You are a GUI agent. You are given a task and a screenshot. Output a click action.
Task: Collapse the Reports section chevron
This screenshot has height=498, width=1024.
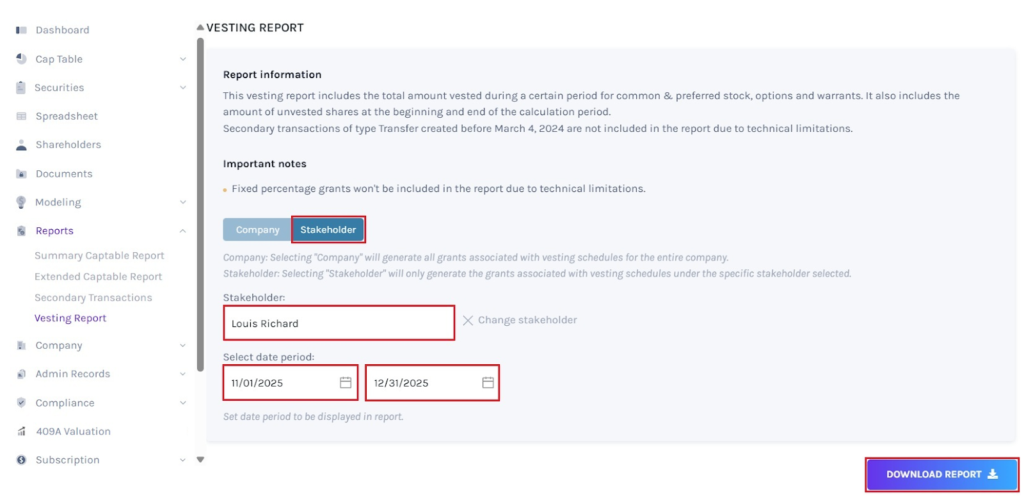[x=183, y=231]
